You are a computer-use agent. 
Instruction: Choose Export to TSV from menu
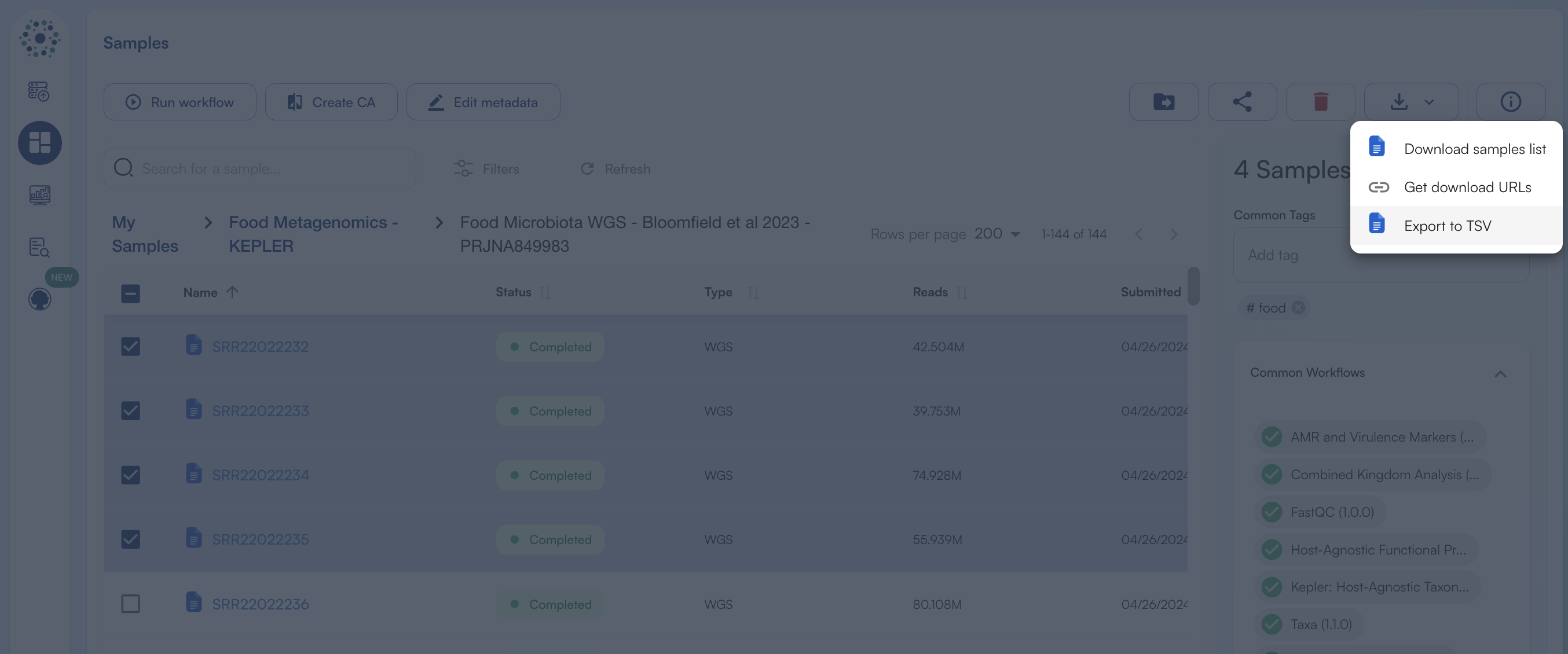[1448, 225]
